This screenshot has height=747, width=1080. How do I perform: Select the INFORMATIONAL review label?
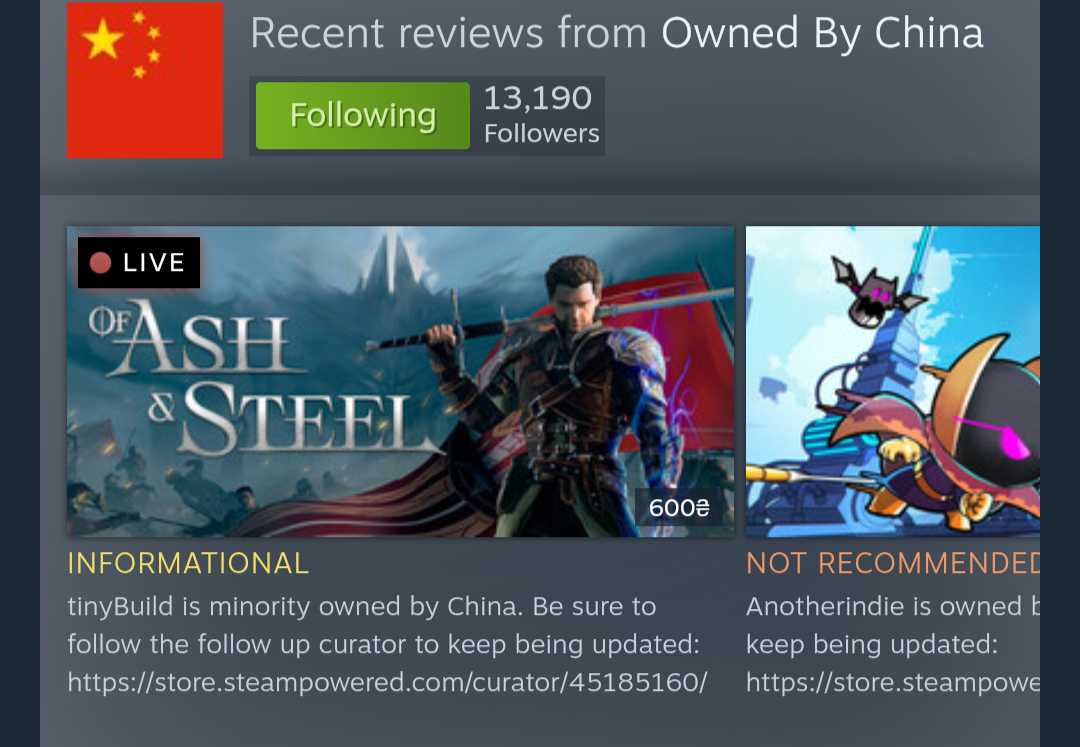coord(188,564)
